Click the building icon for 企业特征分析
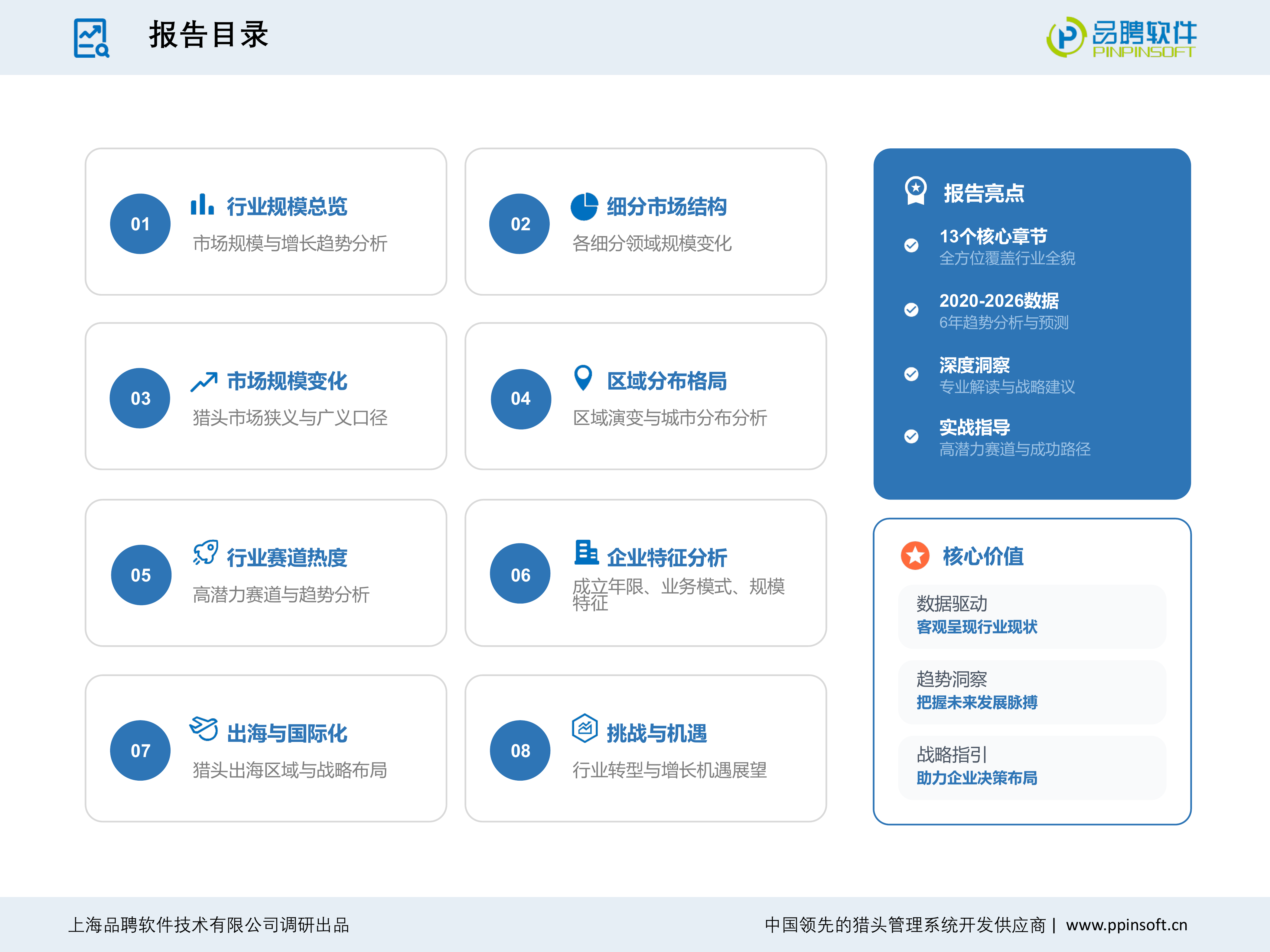 586,552
